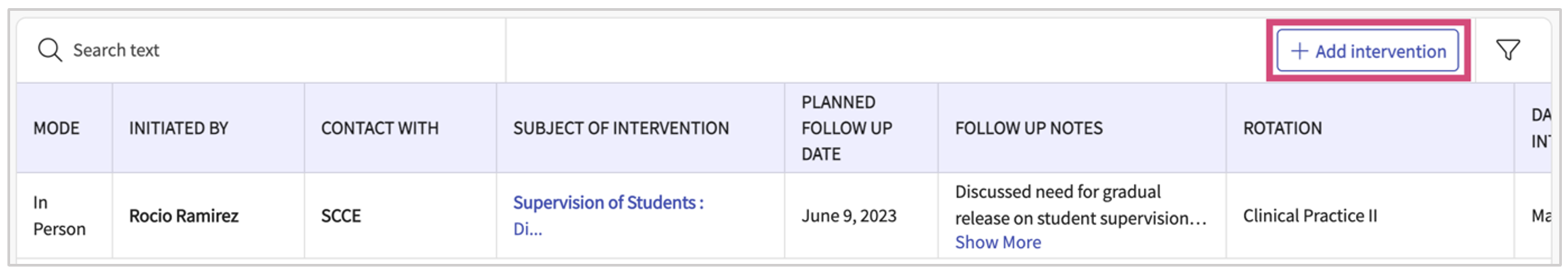The image size is (1568, 274).
Task: Expand notes with Show More
Action: [x=997, y=242]
